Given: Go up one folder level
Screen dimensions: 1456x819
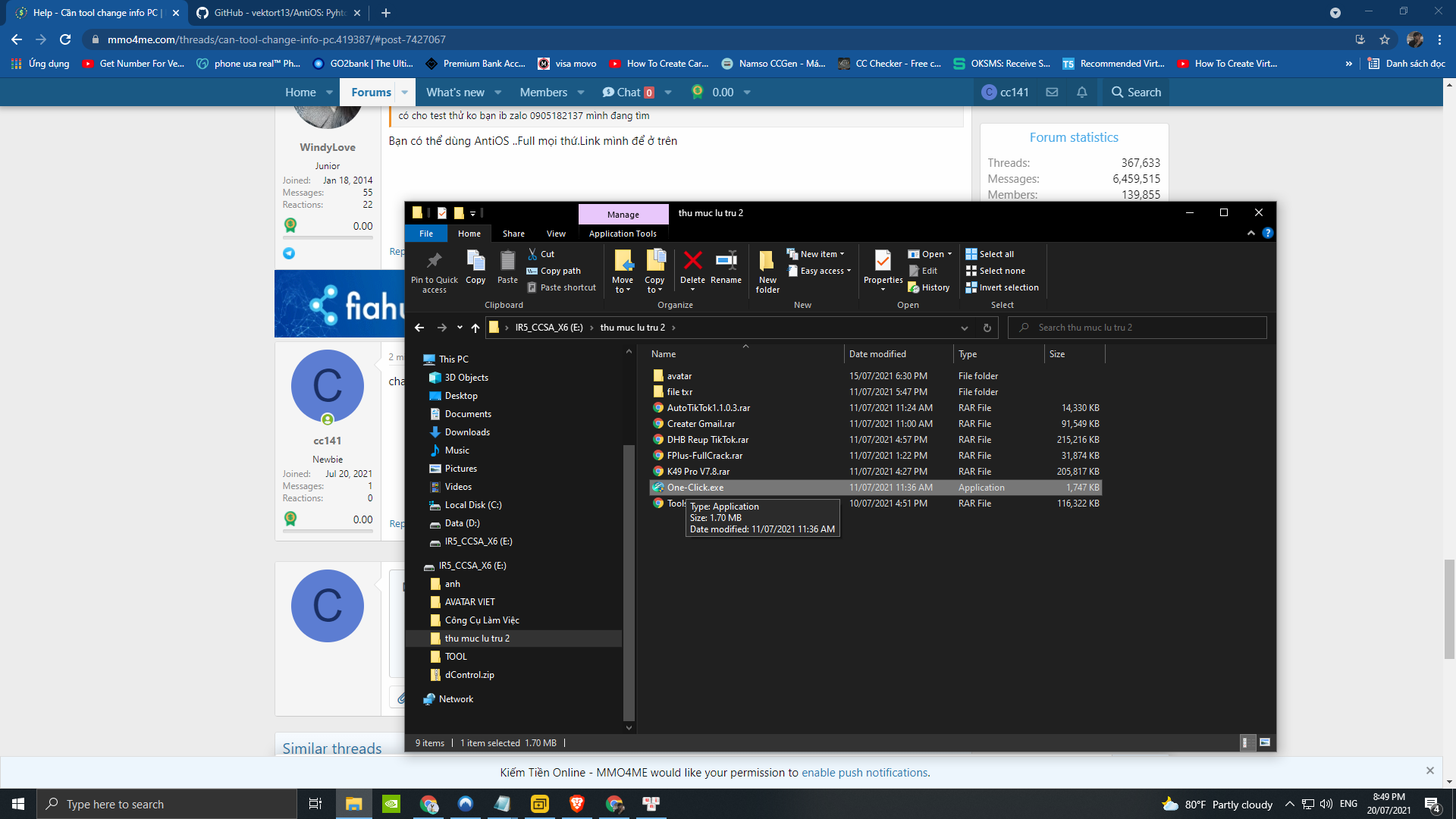Looking at the screenshot, I should click(475, 328).
